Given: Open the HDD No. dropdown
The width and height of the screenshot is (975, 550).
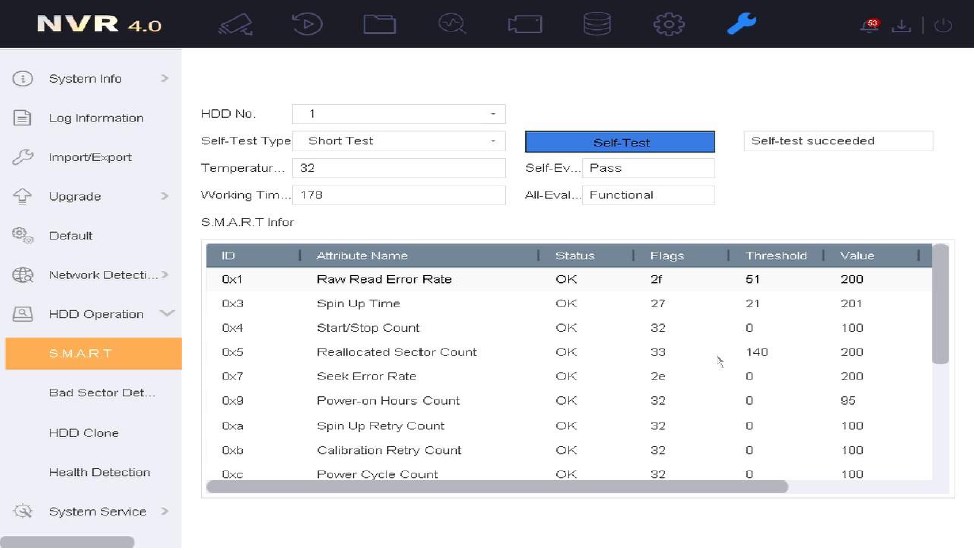Looking at the screenshot, I should [x=398, y=114].
